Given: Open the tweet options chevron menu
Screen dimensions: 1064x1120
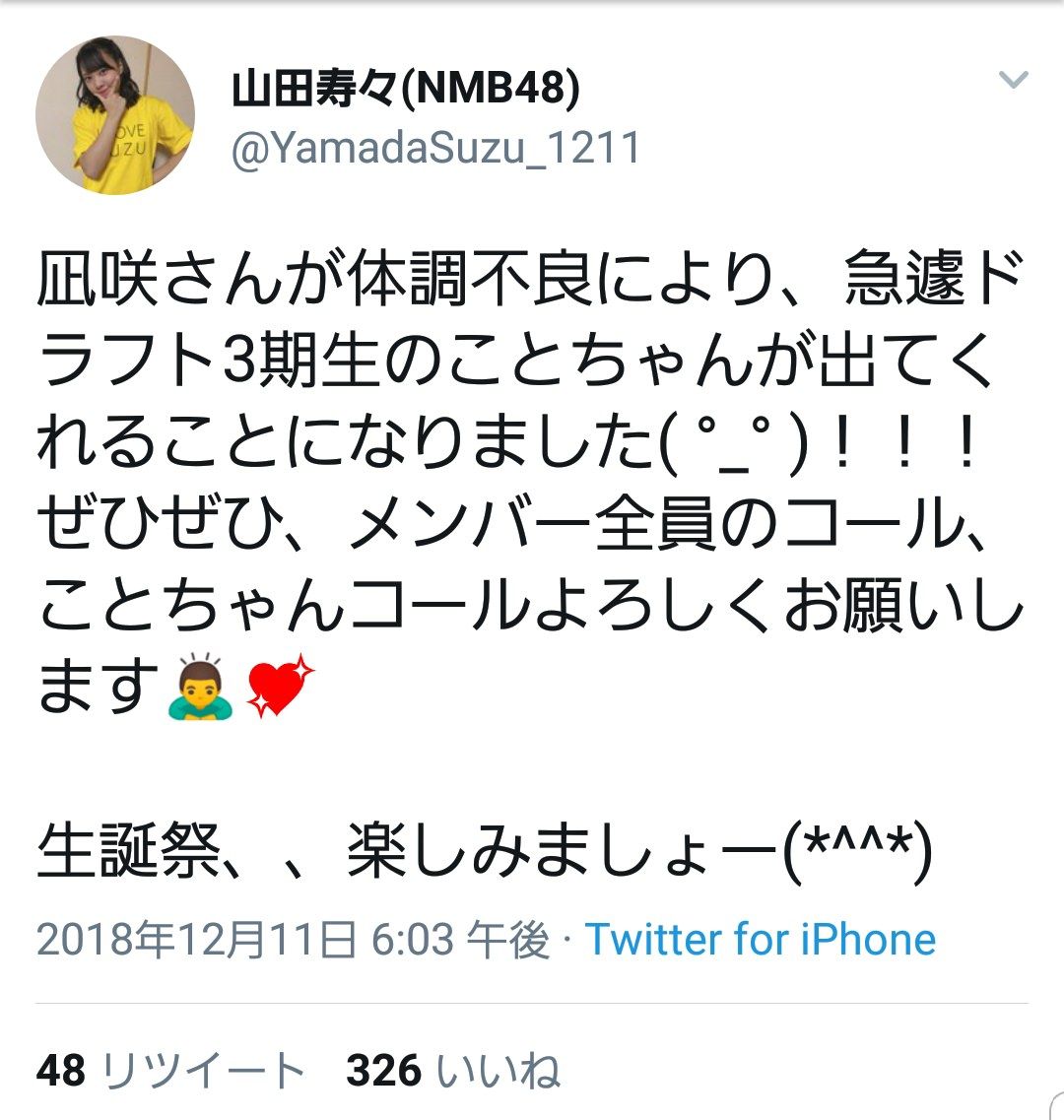Looking at the screenshot, I should (x=1014, y=79).
